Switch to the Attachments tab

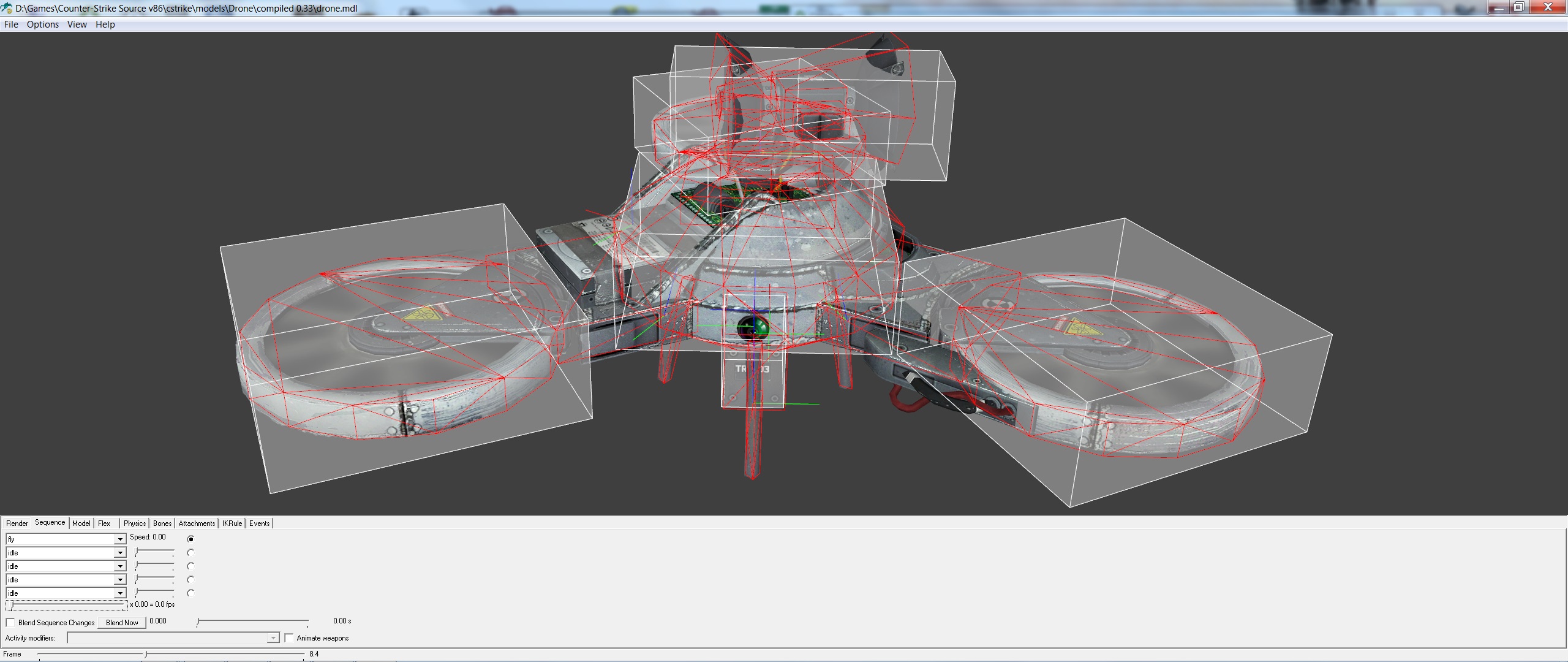click(x=197, y=523)
